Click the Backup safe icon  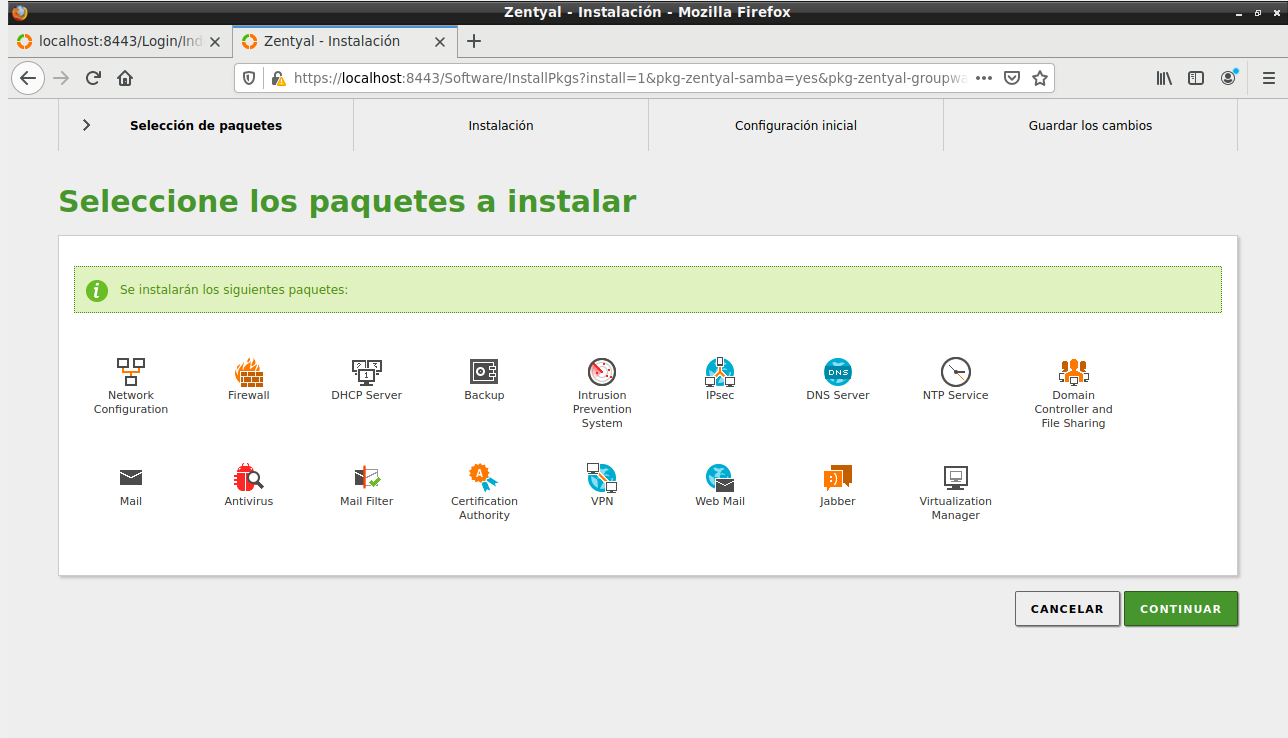click(x=484, y=372)
